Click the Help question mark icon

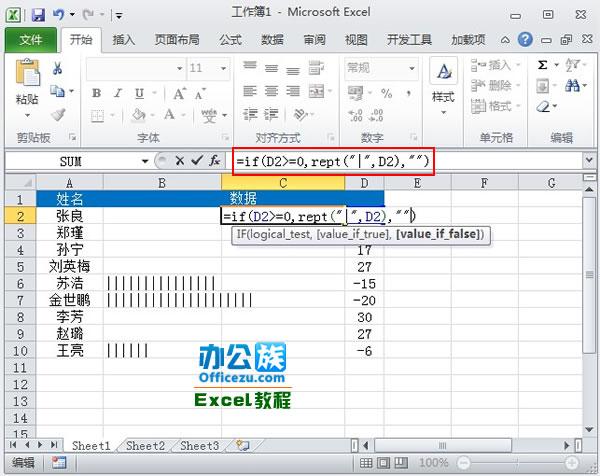[x=525, y=39]
